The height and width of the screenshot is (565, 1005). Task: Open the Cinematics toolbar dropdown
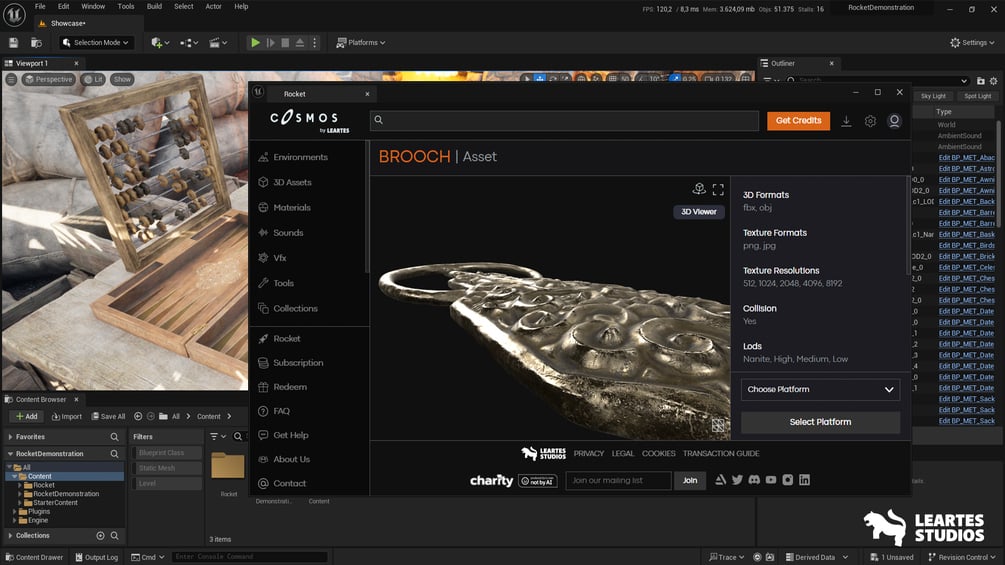(x=219, y=42)
